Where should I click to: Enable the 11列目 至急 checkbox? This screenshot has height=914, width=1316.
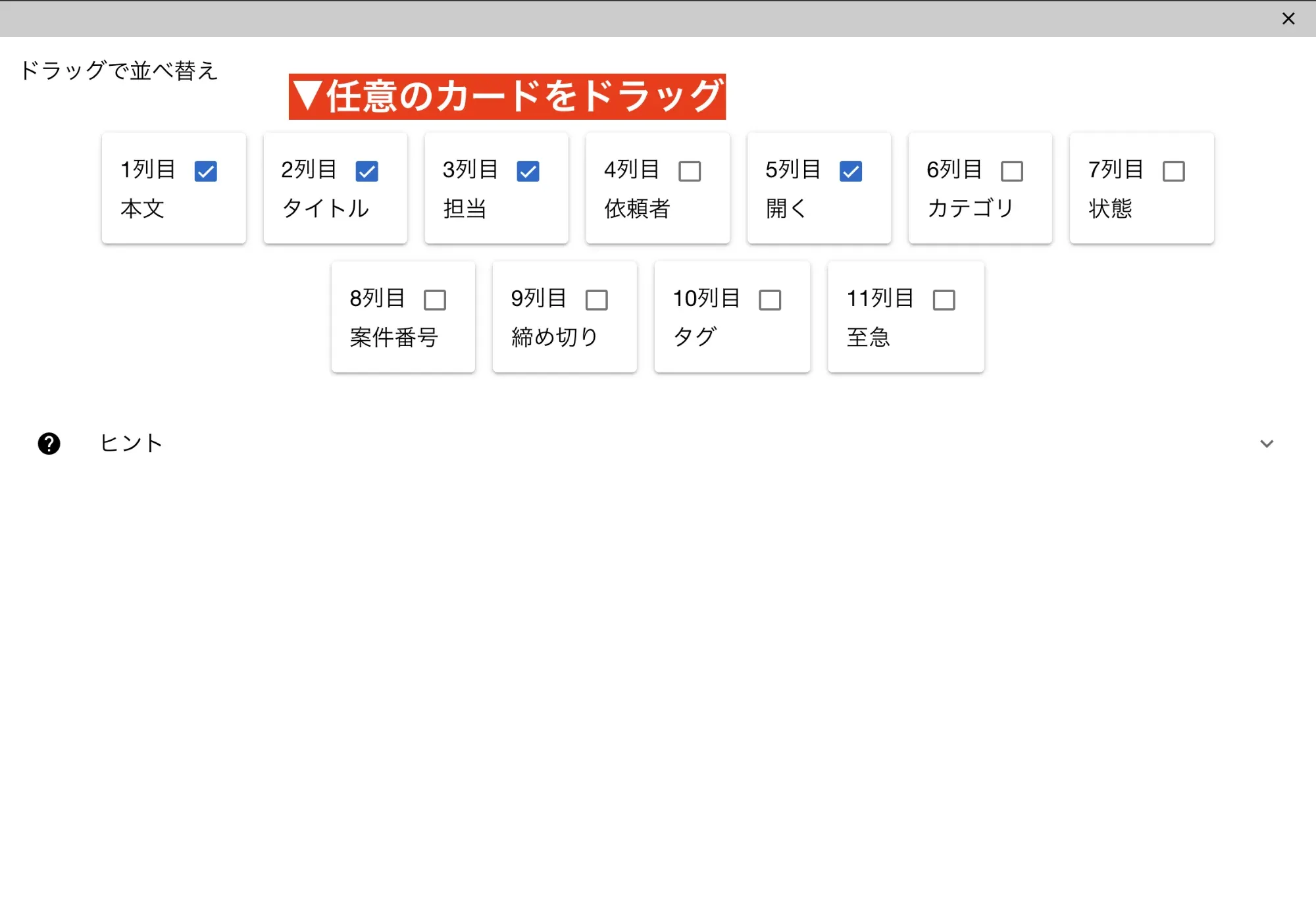(944, 300)
